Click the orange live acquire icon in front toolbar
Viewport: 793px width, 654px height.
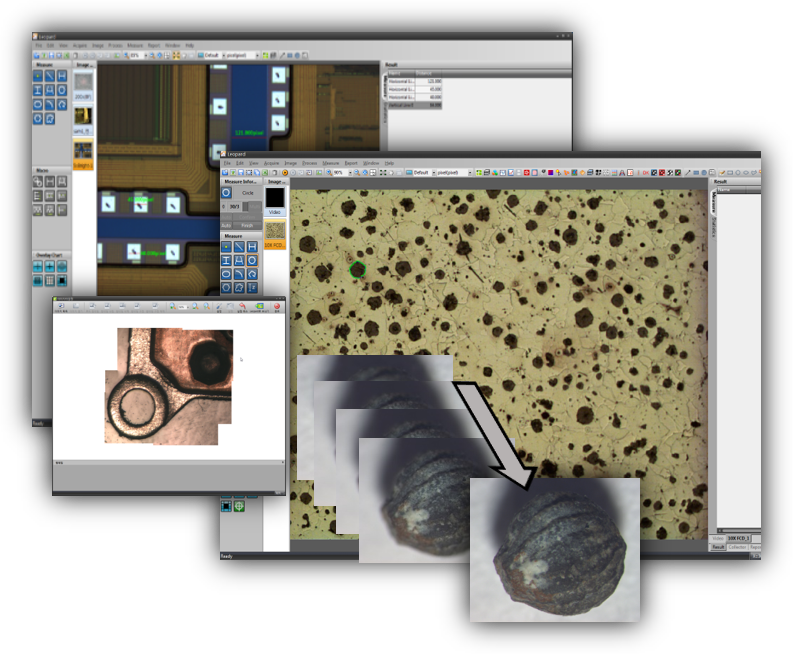pos(285,172)
